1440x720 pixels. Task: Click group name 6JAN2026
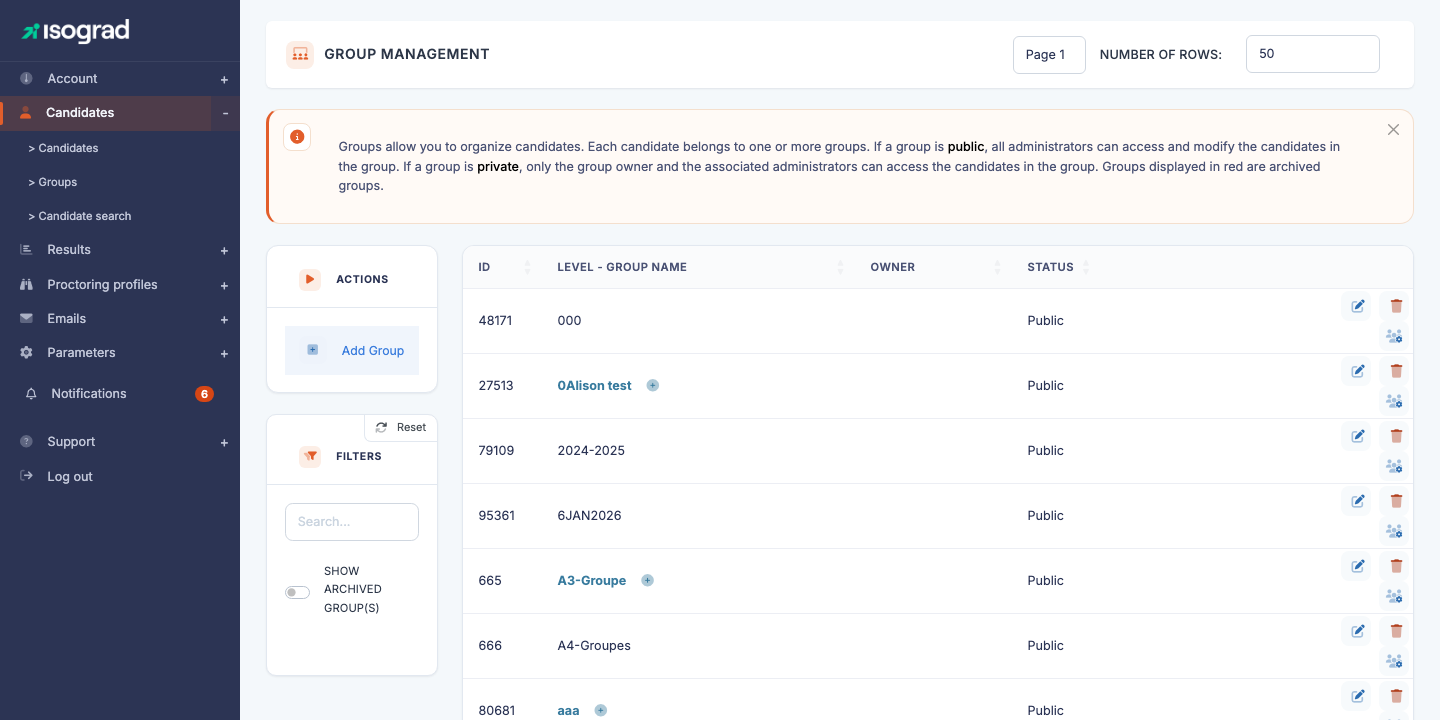point(589,516)
